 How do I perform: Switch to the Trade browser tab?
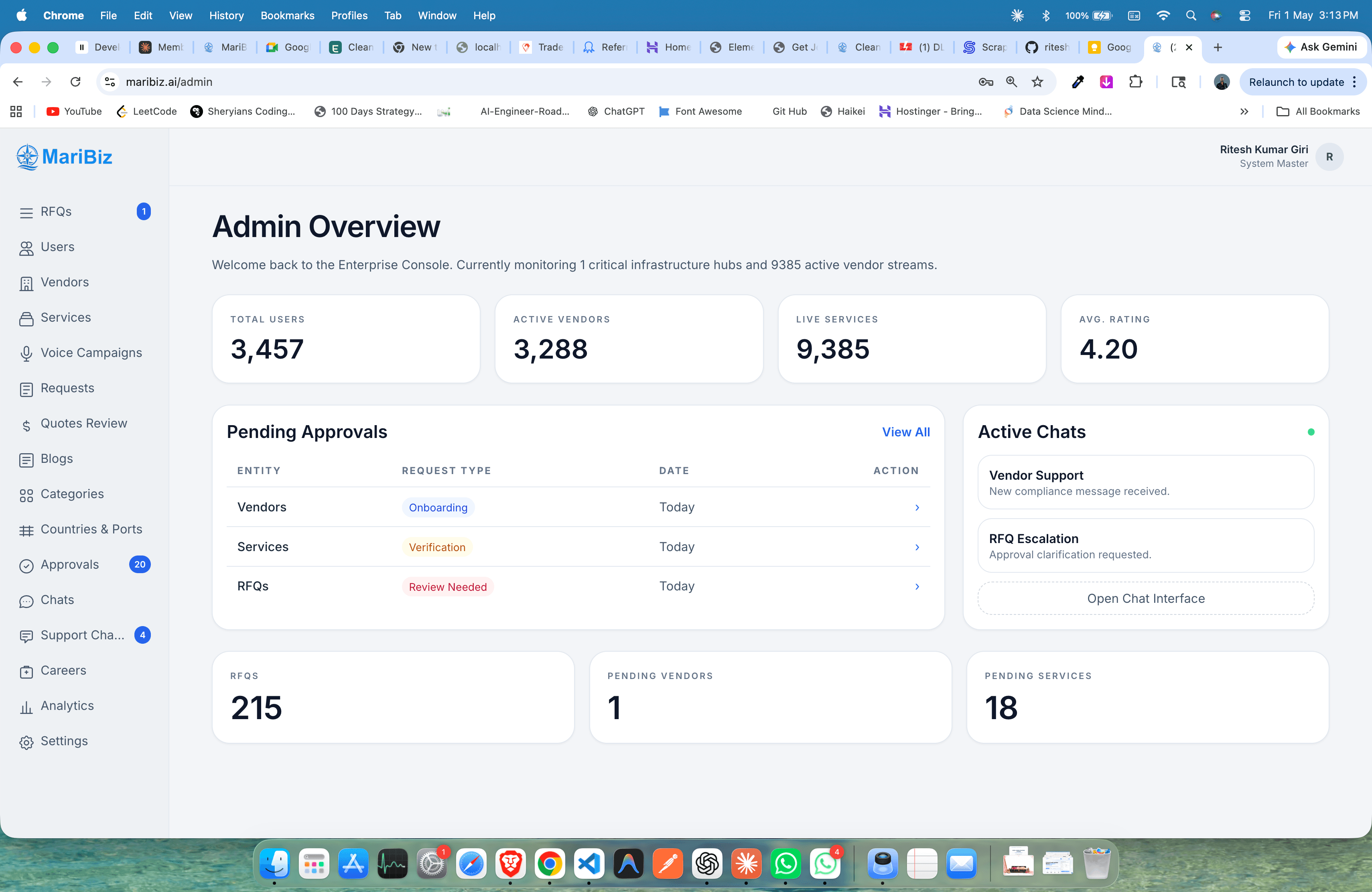click(542, 47)
